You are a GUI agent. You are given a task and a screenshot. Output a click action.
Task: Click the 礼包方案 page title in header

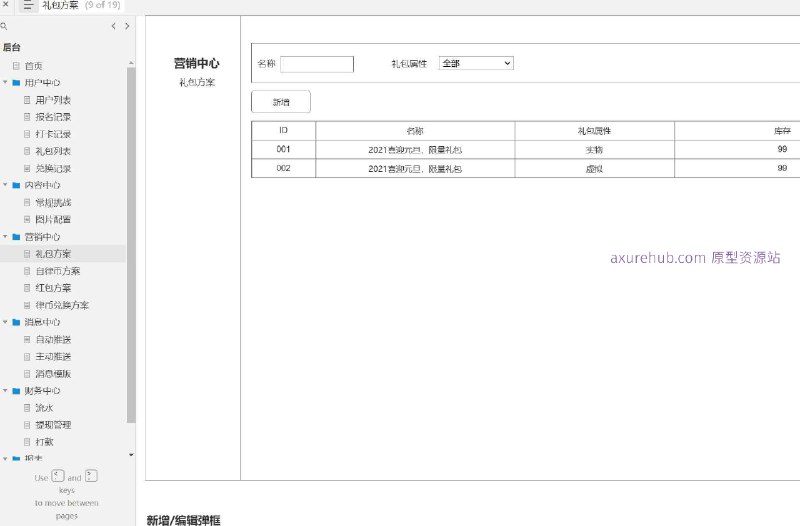pyautogui.click(x=60, y=5)
